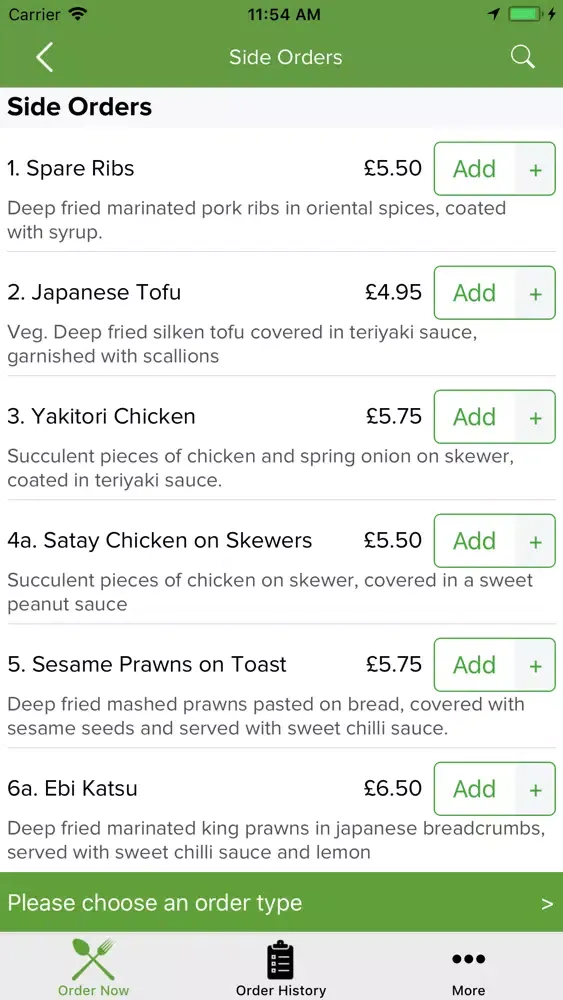Select the Order Now tab

point(94,967)
